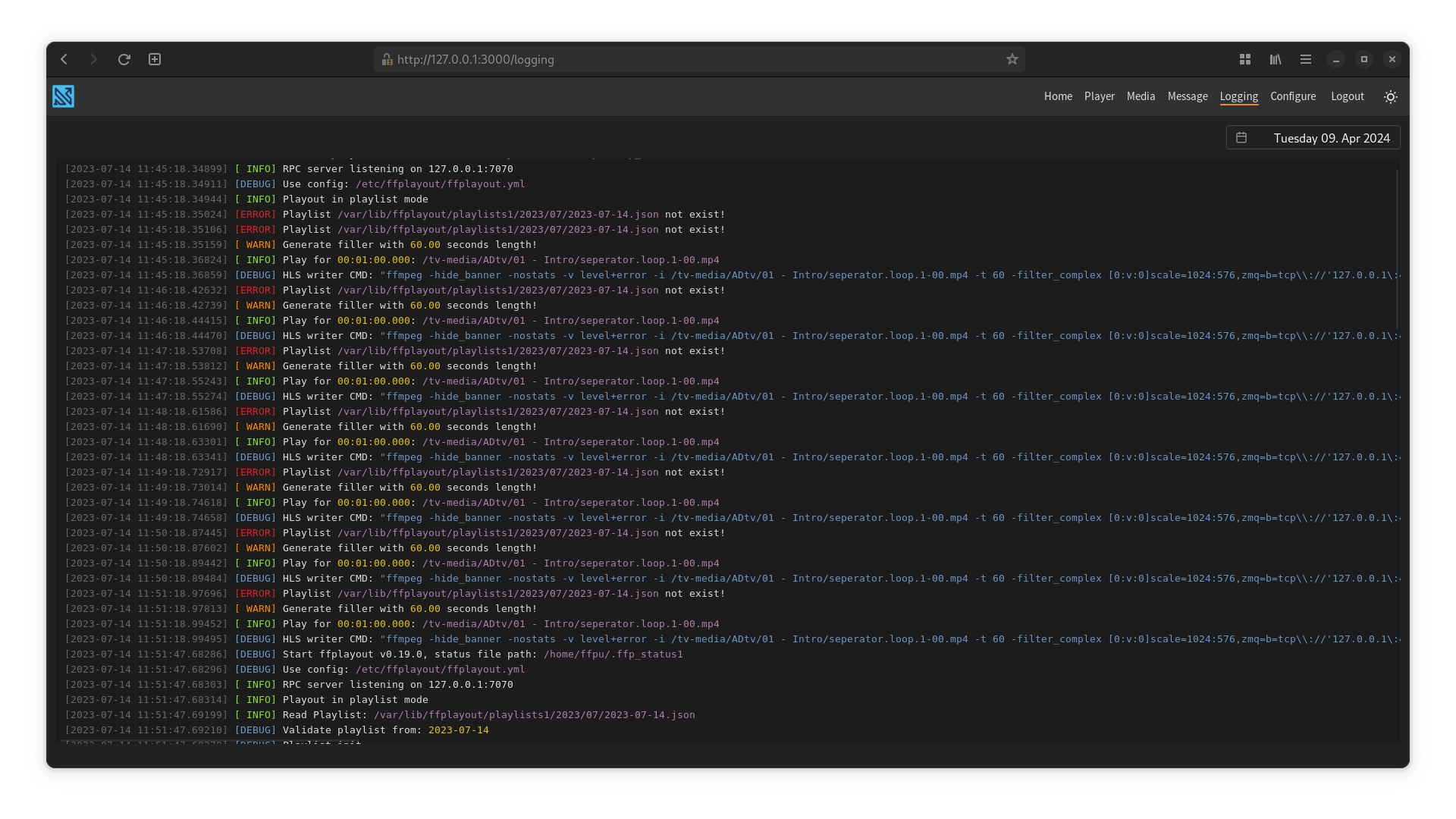Click ERROR playlist not exist line at 11:45:18.35024
1456x819 pixels.
click(395, 215)
